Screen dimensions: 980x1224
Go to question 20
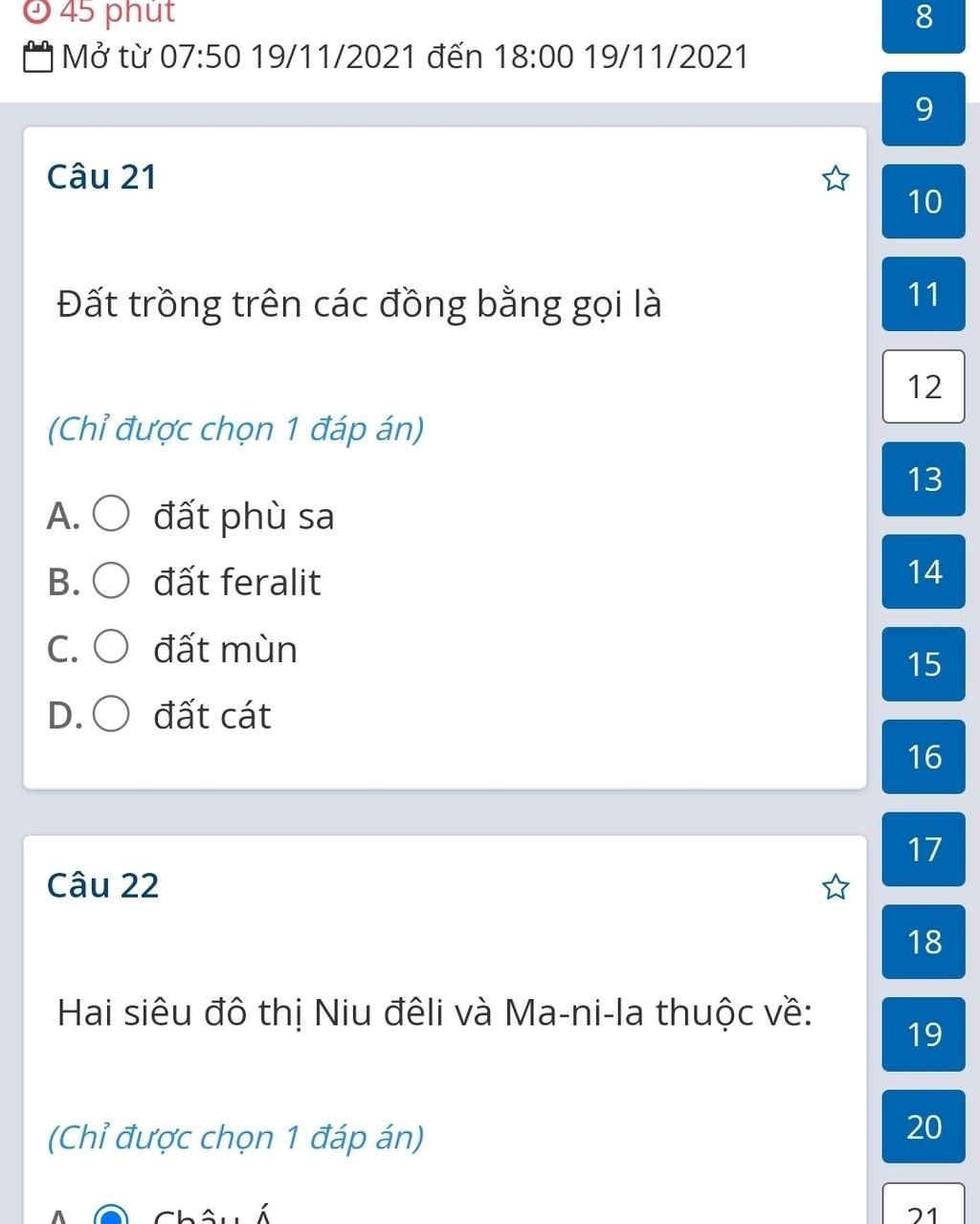(924, 1126)
